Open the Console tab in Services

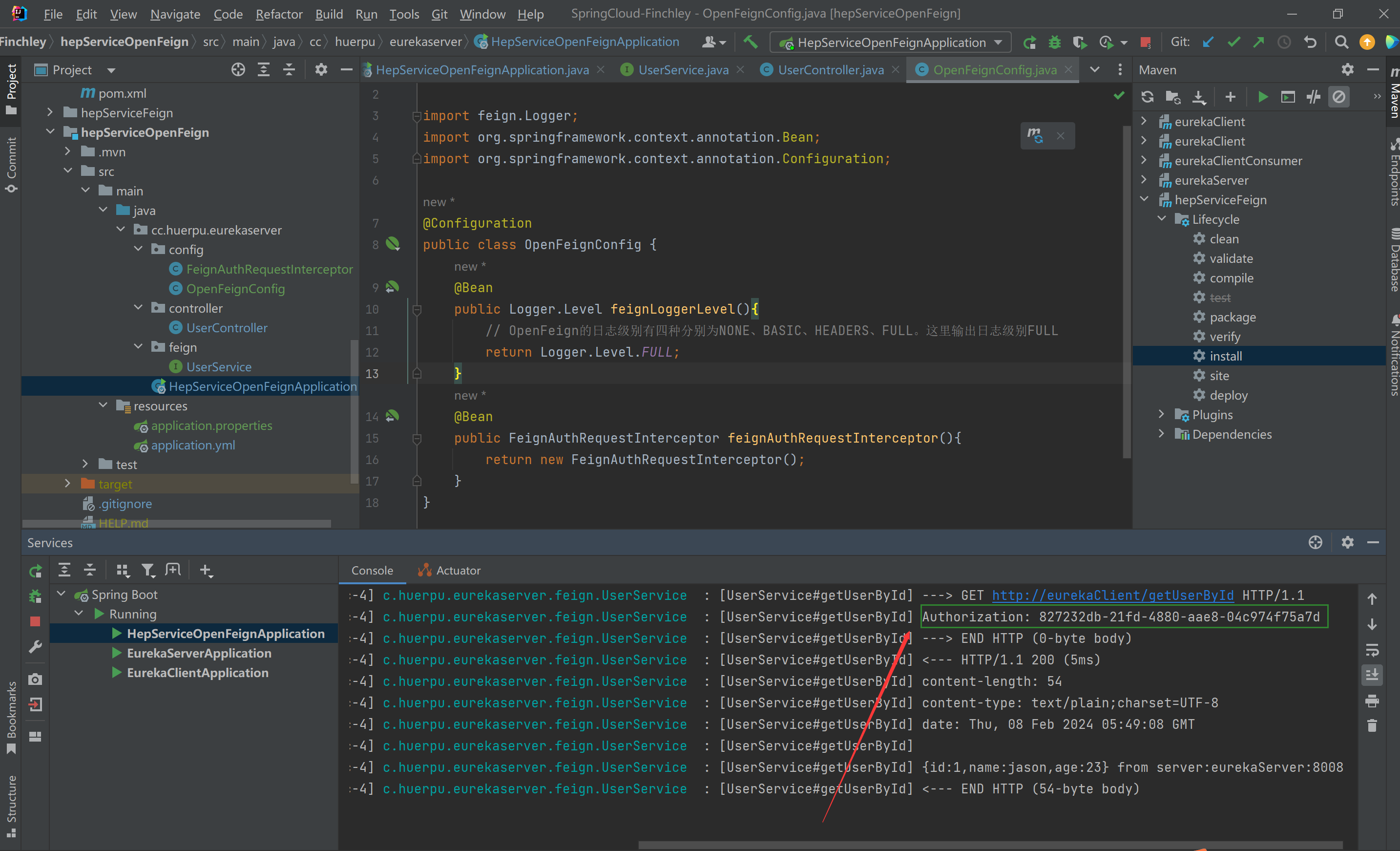[372, 570]
